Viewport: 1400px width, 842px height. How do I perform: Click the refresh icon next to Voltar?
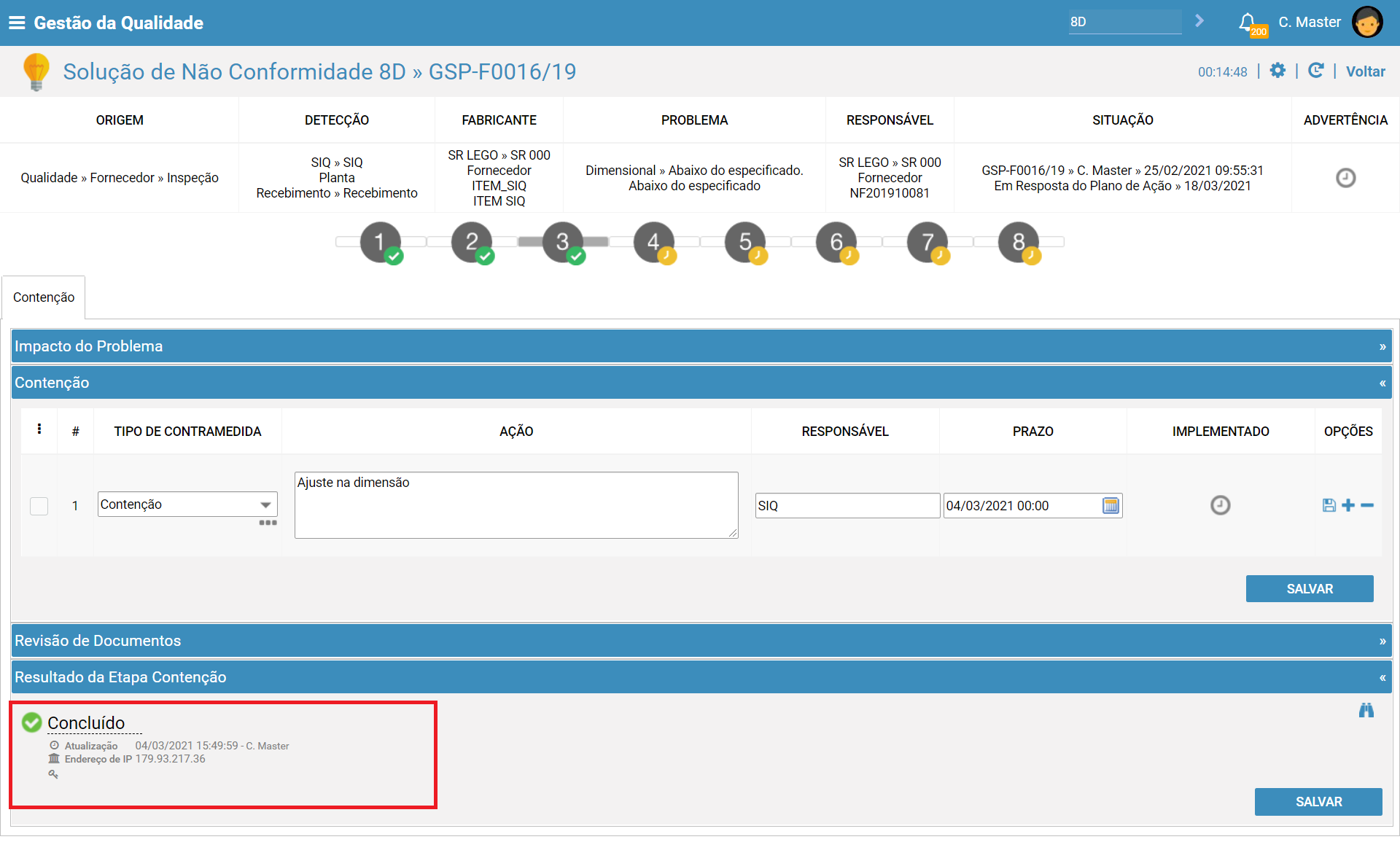(1315, 71)
